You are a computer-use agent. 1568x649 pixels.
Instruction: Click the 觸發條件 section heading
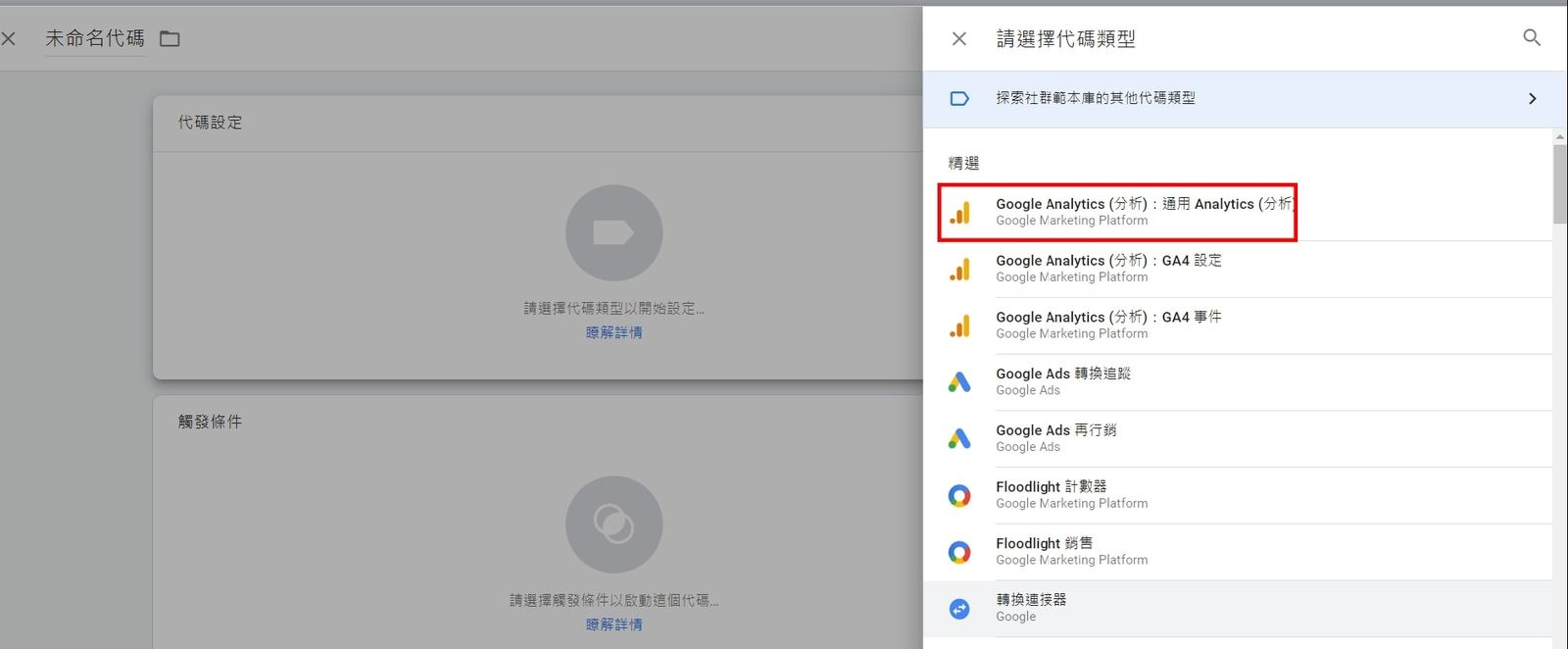(x=210, y=422)
